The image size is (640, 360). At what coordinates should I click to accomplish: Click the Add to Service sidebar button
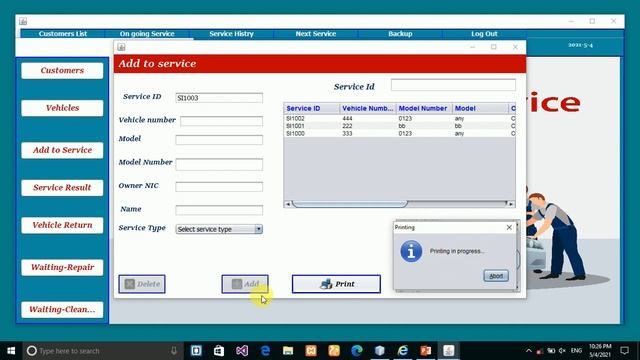pos(62,150)
